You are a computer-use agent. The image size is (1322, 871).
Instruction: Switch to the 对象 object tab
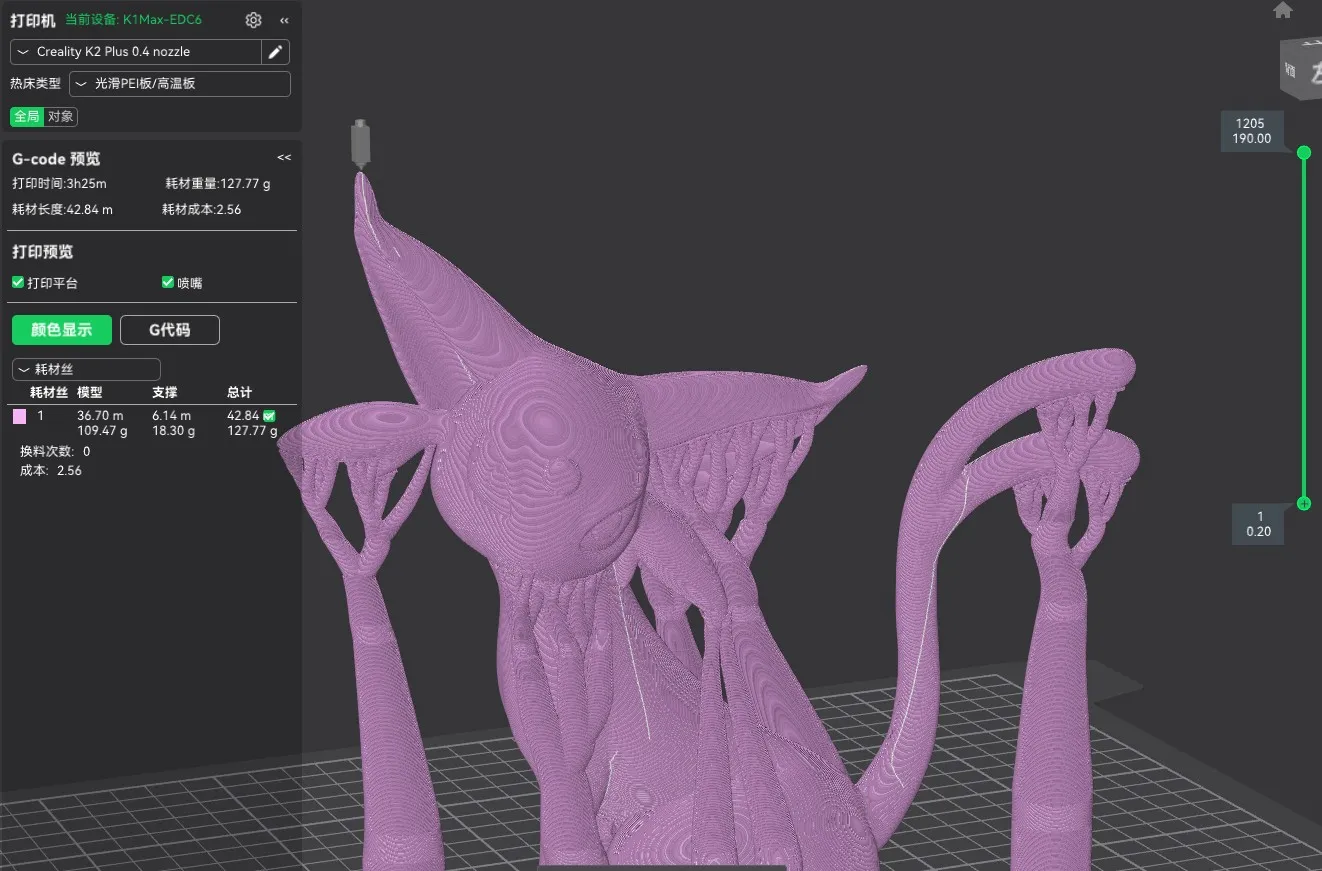60,117
